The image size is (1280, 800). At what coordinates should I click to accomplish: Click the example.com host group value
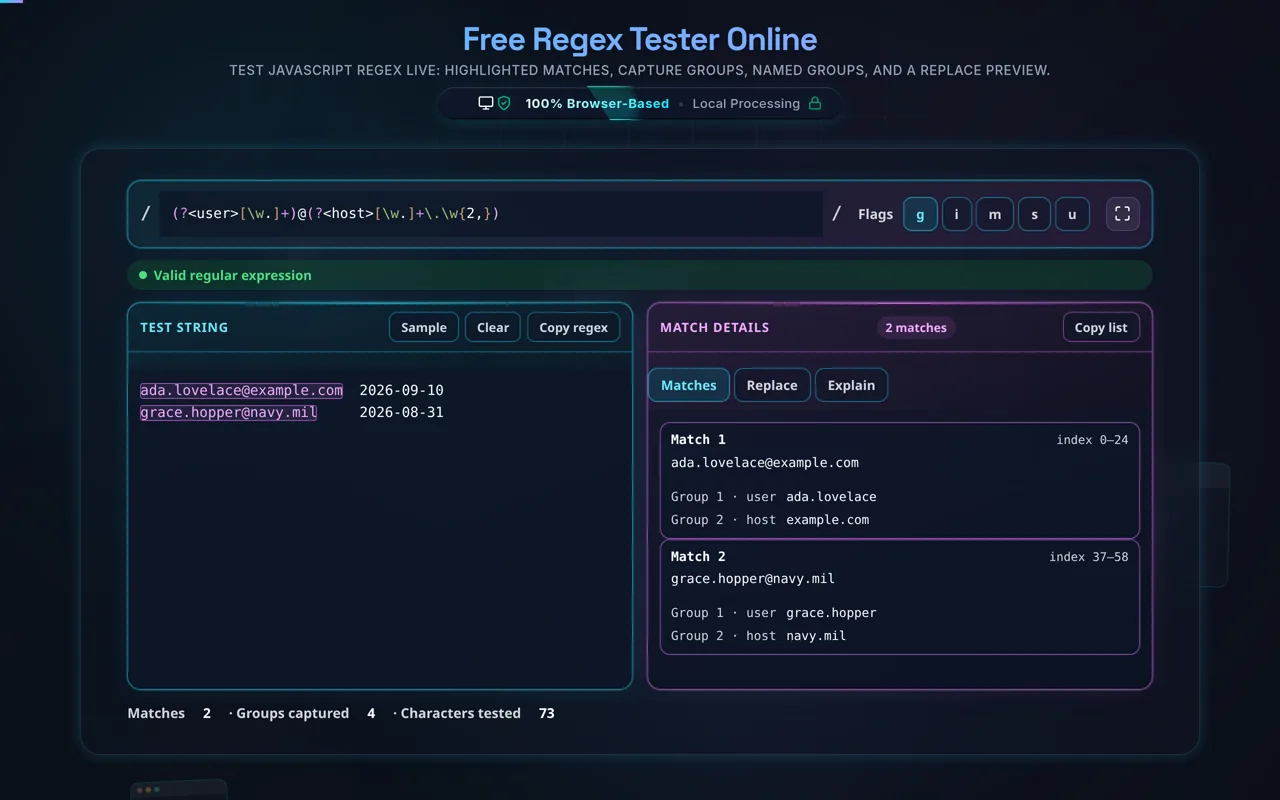coord(827,520)
